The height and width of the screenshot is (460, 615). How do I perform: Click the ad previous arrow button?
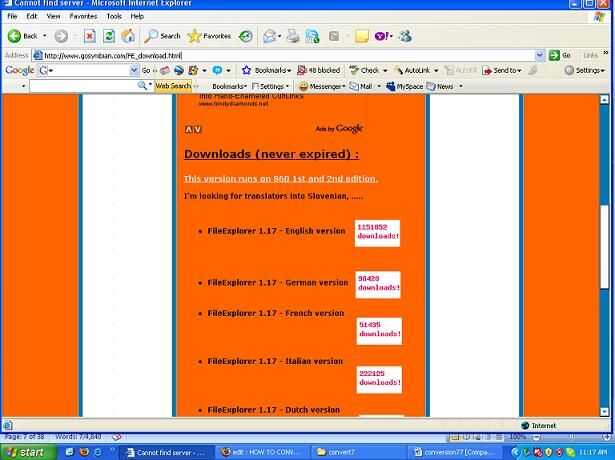click(189, 129)
